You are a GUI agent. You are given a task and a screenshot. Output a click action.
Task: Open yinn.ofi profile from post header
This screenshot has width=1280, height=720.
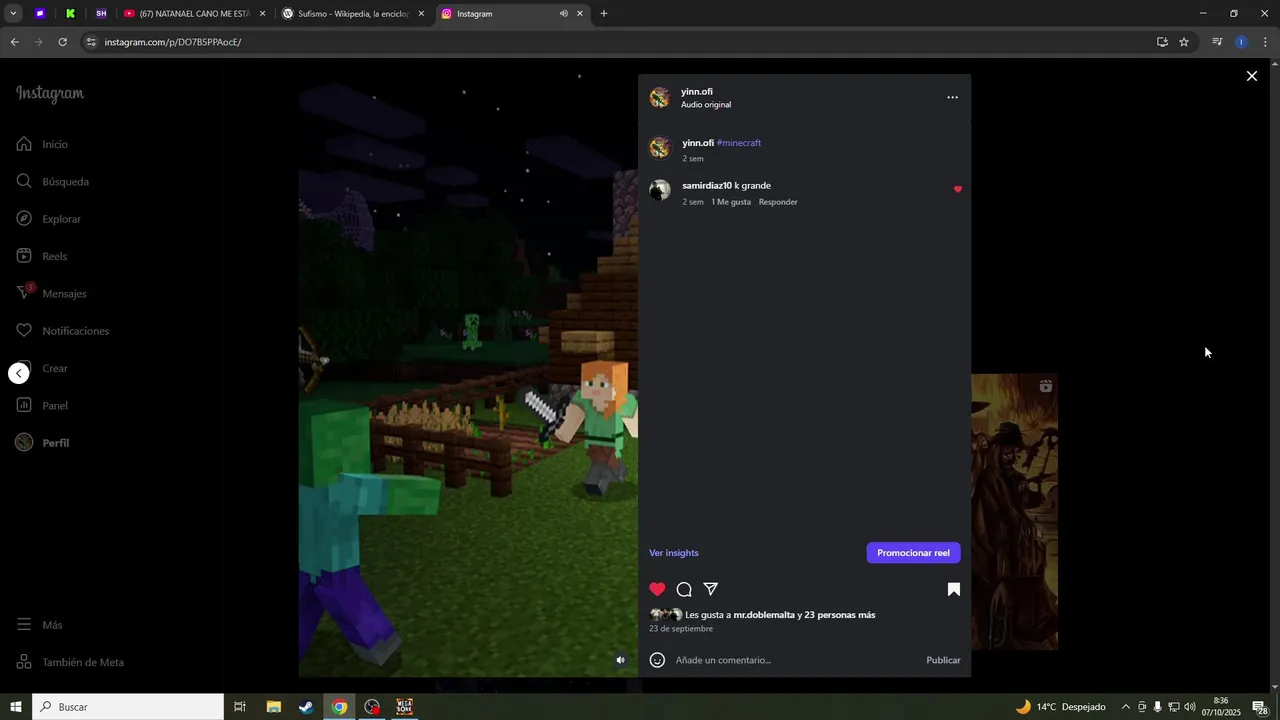pyautogui.click(x=697, y=91)
